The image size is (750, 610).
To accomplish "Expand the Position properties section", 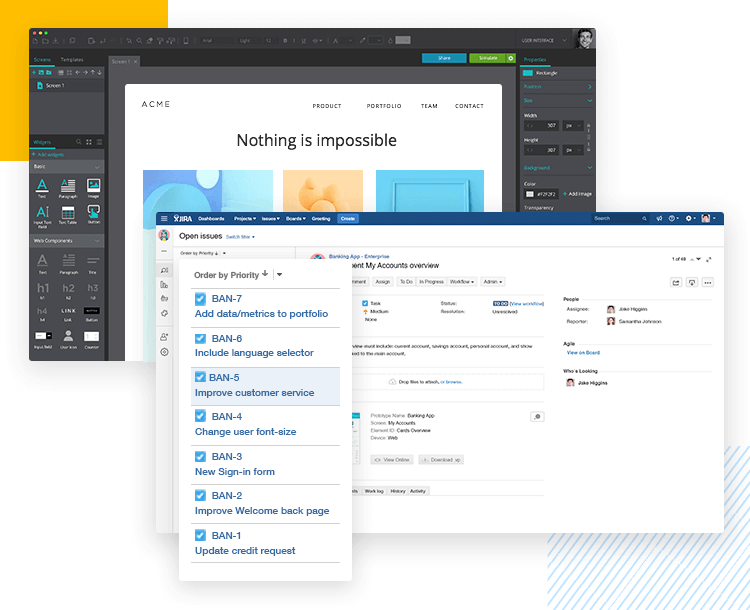I will 589,87.
